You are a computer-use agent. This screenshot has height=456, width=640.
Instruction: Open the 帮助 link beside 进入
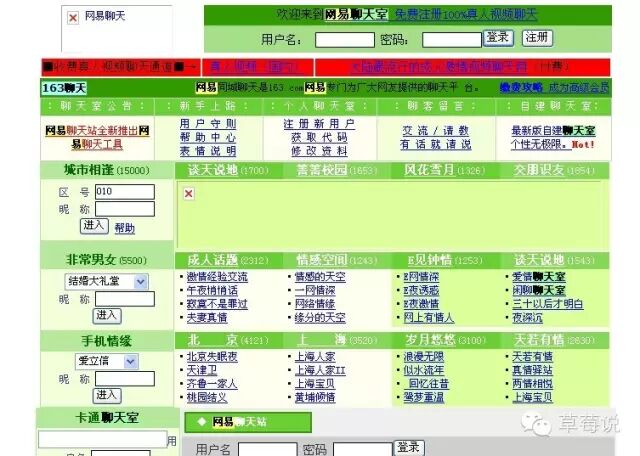click(x=124, y=228)
